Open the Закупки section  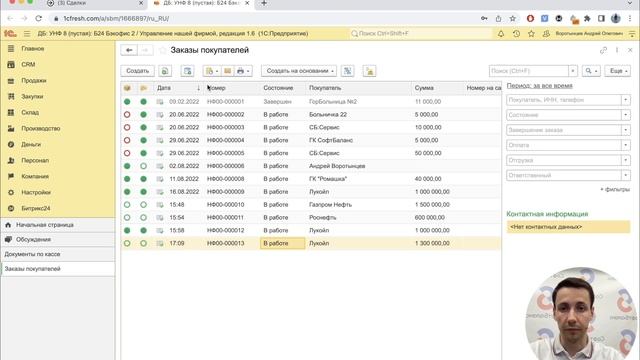32,96
